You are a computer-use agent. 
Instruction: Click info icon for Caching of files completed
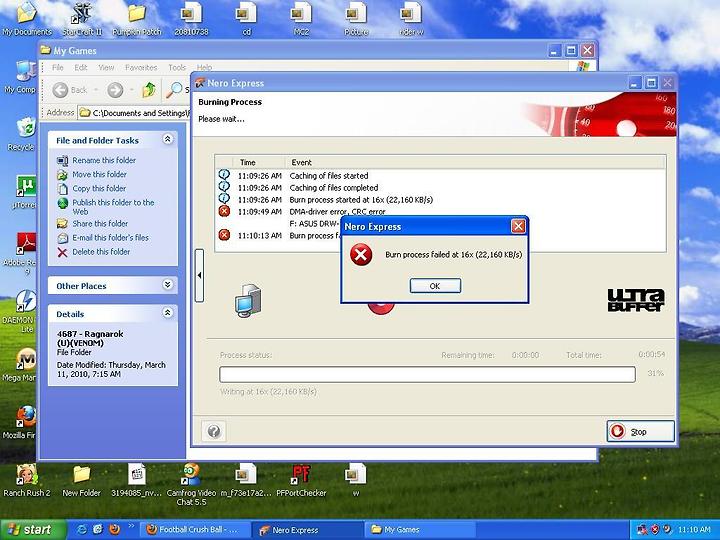[224, 187]
